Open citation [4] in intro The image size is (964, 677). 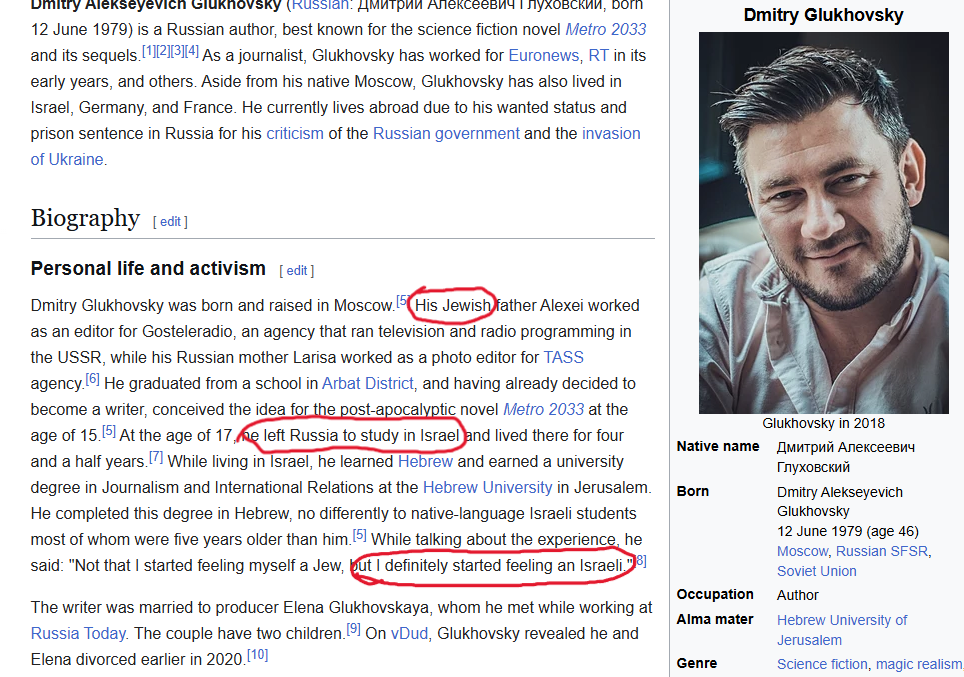pyautogui.click(x=191, y=51)
